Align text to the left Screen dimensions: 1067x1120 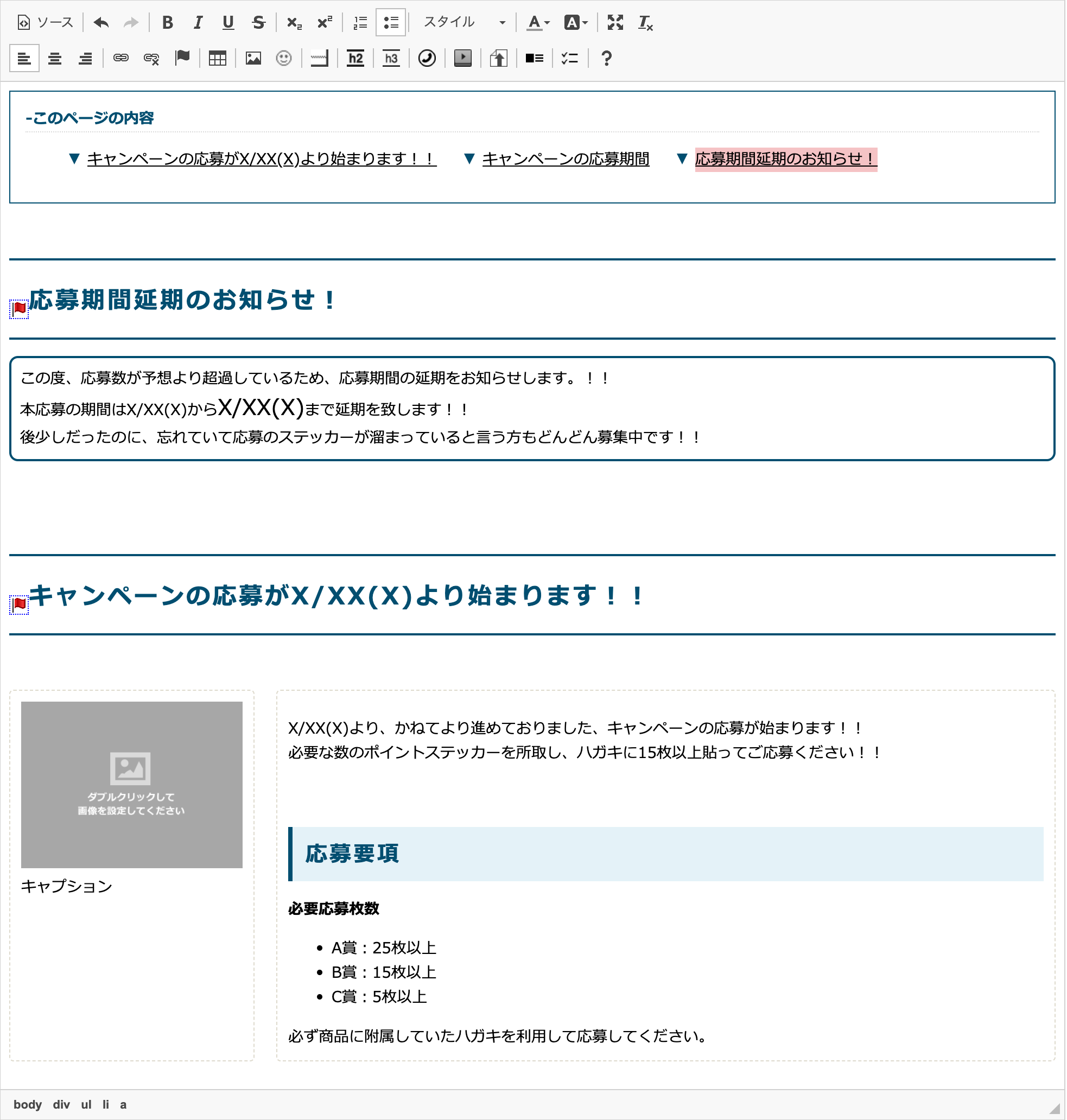click(x=24, y=58)
